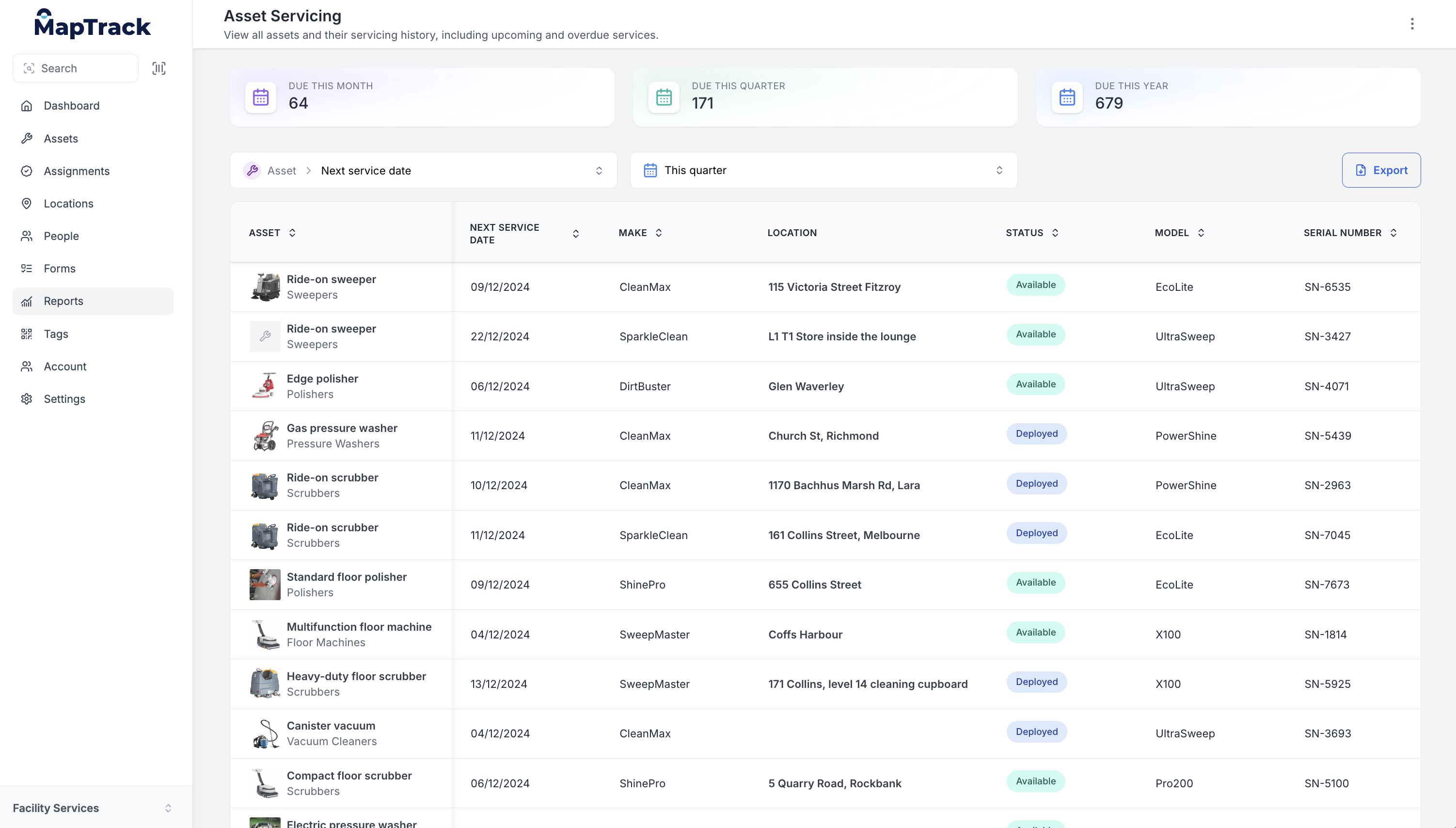Toggle the Deployed status on Gas pressure washer
Image resolution: width=1456 pixels, height=828 pixels.
[1036, 433]
